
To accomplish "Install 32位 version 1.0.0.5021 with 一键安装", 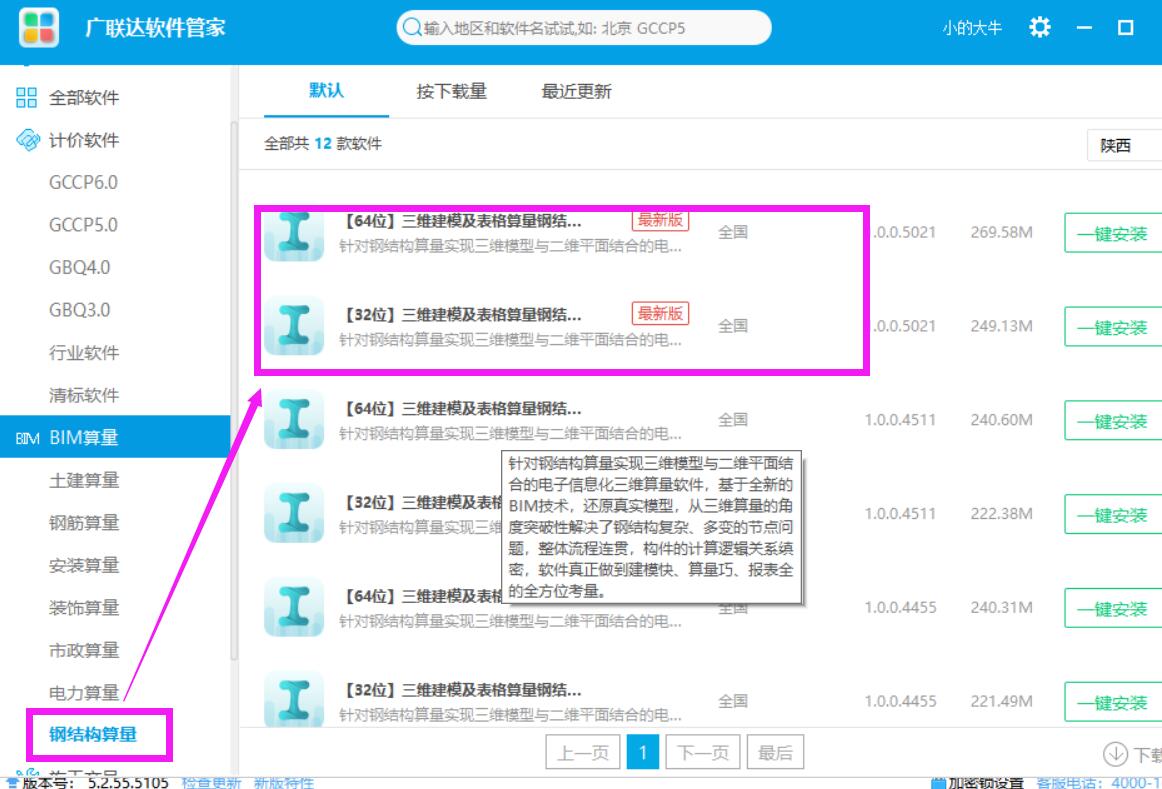I will (x=1112, y=327).
